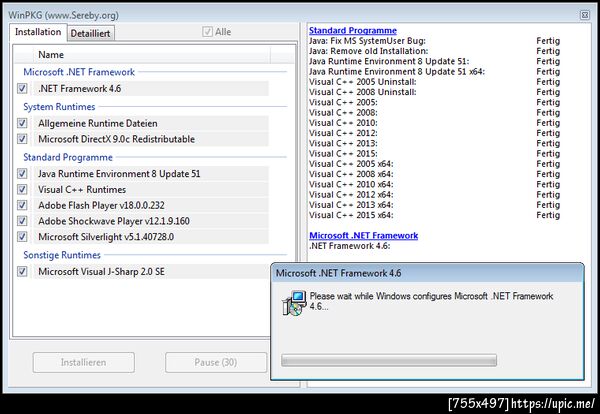The image size is (600, 414).
Task: Uncheck Java Runtime Environment 8 Update 51
Action: pos(22,174)
